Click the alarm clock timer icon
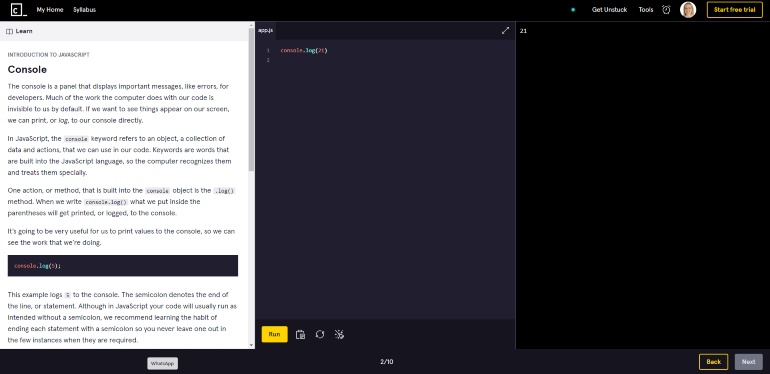Viewport: 770px width, 374px height. (666, 10)
